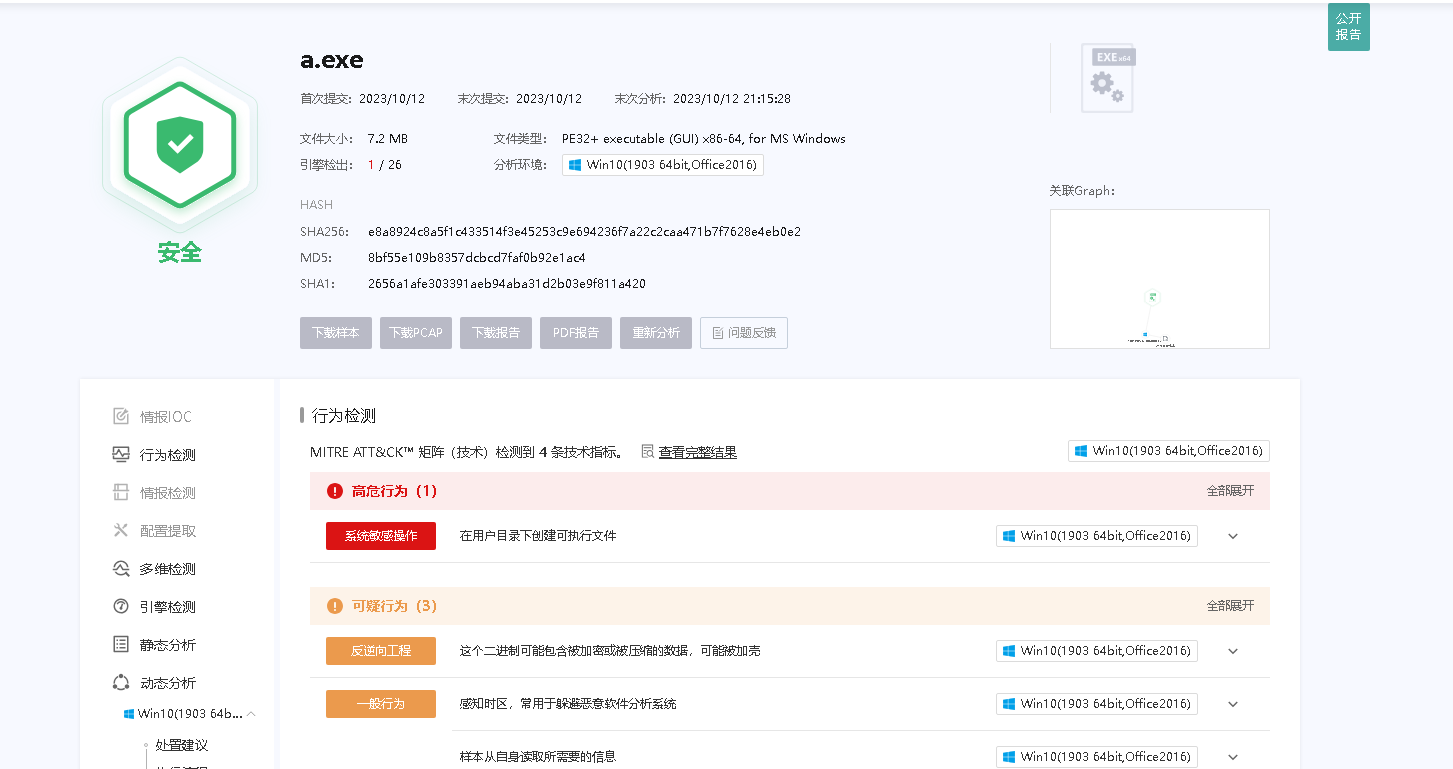Click the Win10 tag in 样本从自身读取所需要的信息 row
The width and height of the screenshot is (1453, 769).
click(1097, 757)
